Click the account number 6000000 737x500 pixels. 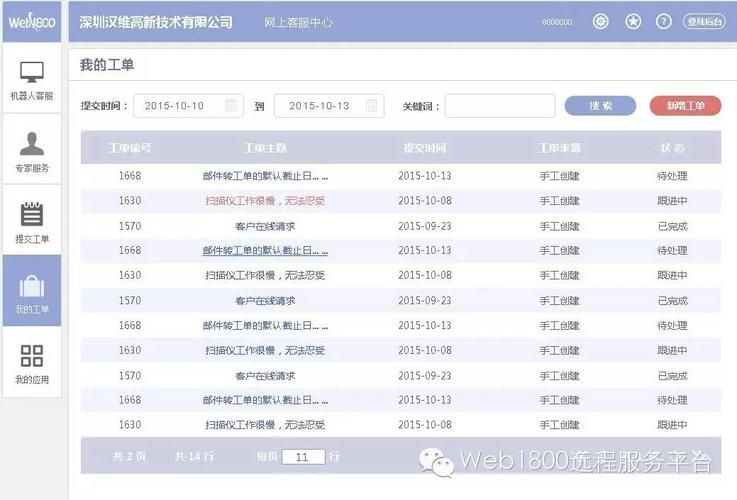pyautogui.click(x=557, y=22)
